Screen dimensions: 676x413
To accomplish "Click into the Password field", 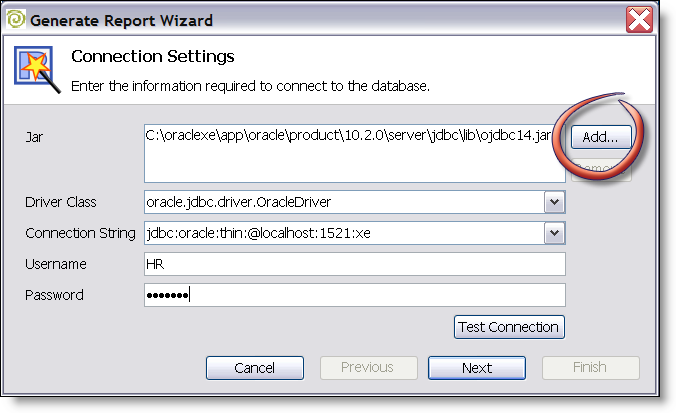I will coord(355,295).
